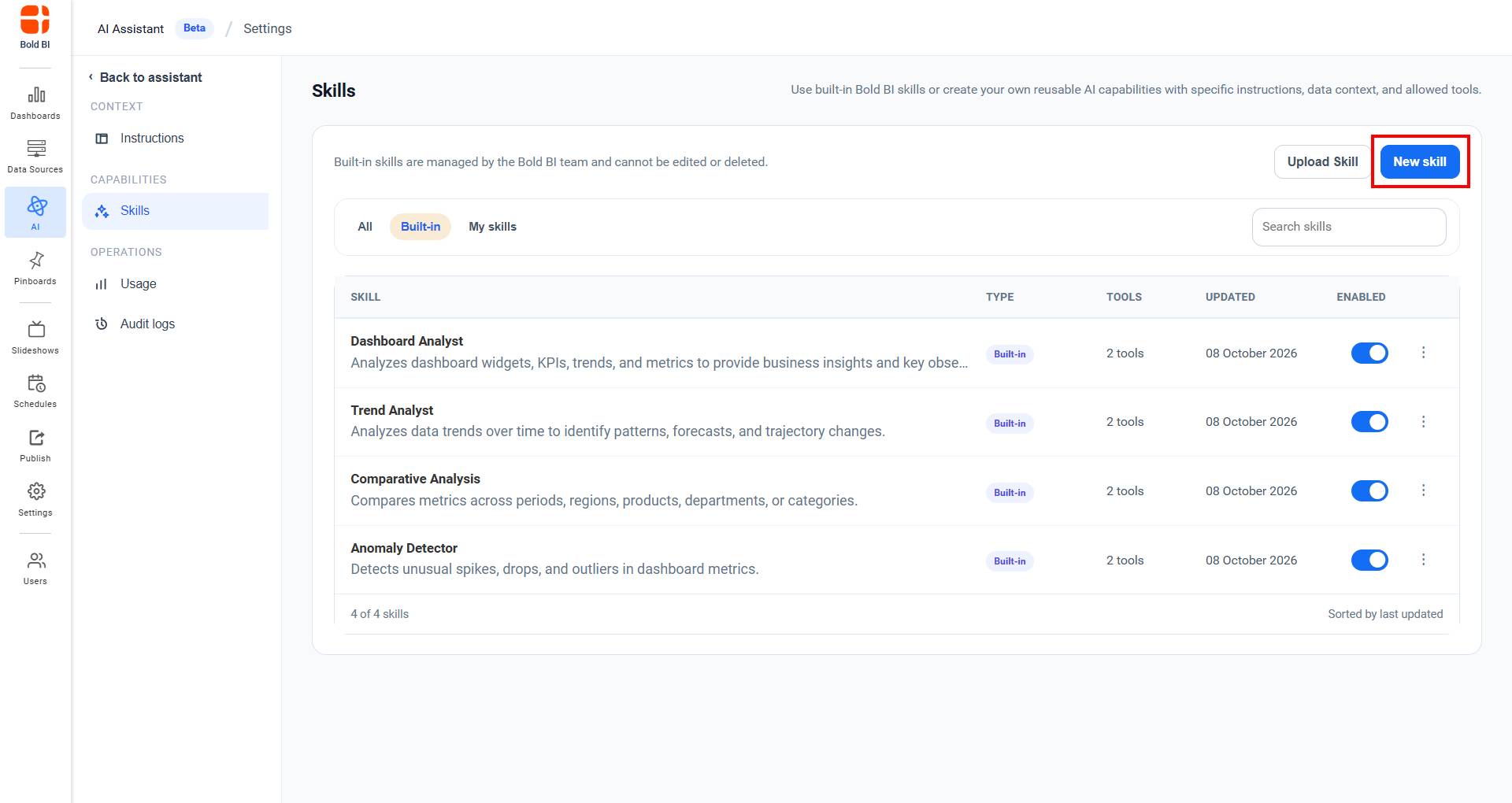
Task: Toggle the Anomaly Detector enabled switch
Action: click(1369, 561)
